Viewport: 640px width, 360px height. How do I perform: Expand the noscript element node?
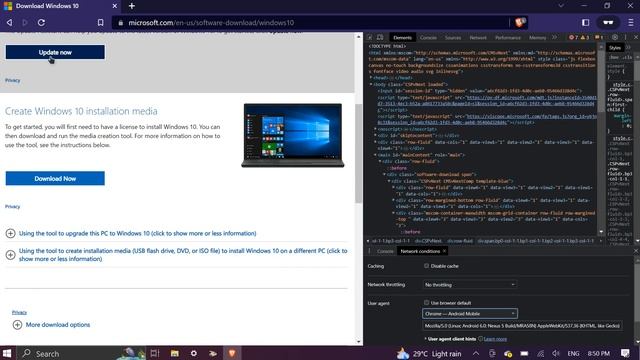376,129
